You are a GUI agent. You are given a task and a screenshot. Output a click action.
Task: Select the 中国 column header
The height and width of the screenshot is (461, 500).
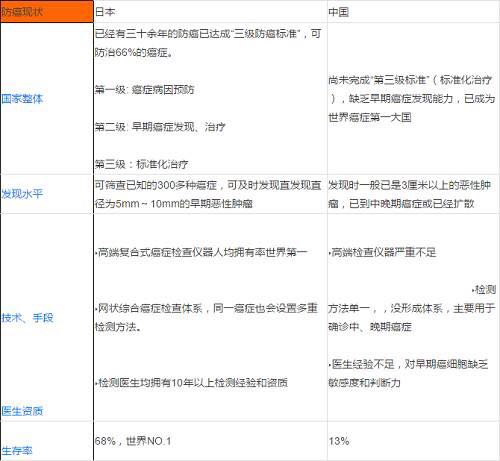pyautogui.click(x=339, y=12)
